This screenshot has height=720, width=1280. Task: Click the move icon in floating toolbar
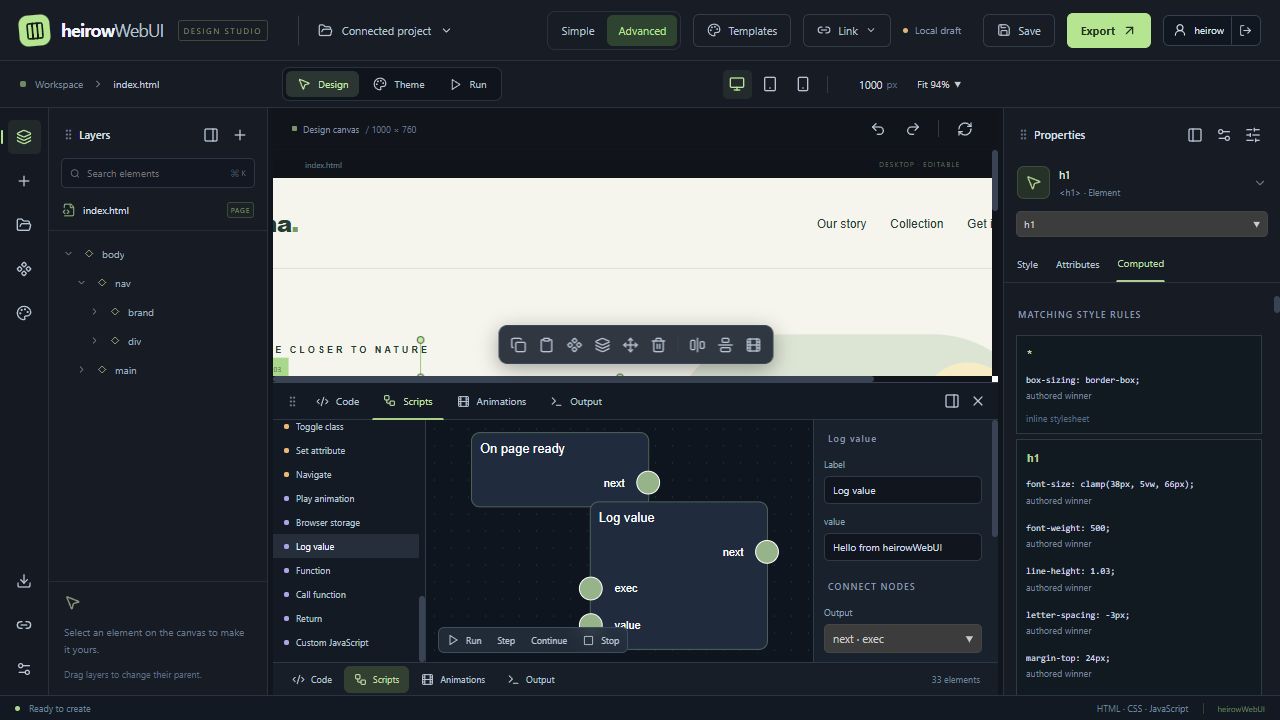coord(630,345)
